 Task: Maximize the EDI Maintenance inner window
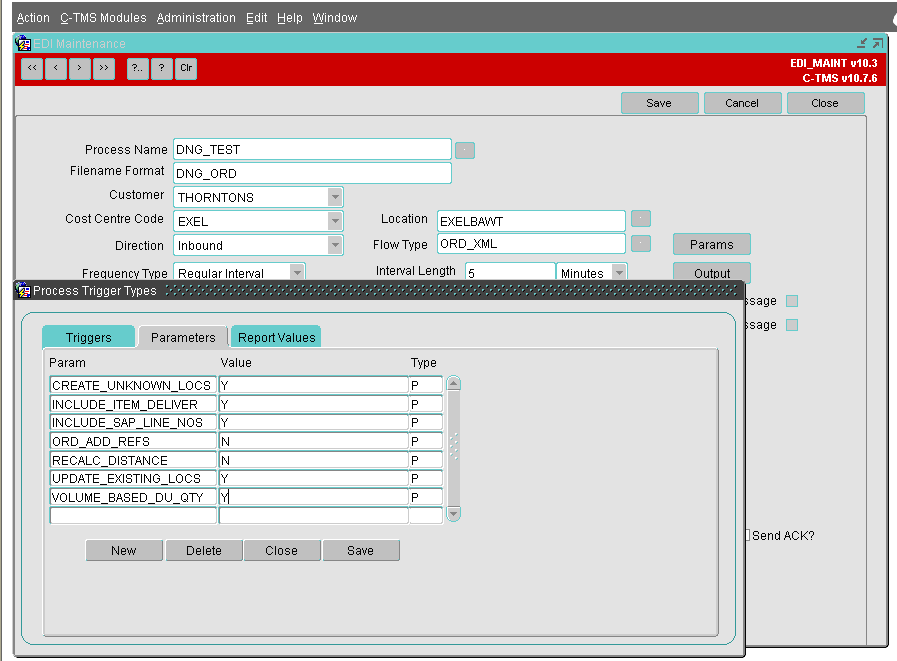[878, 43]
